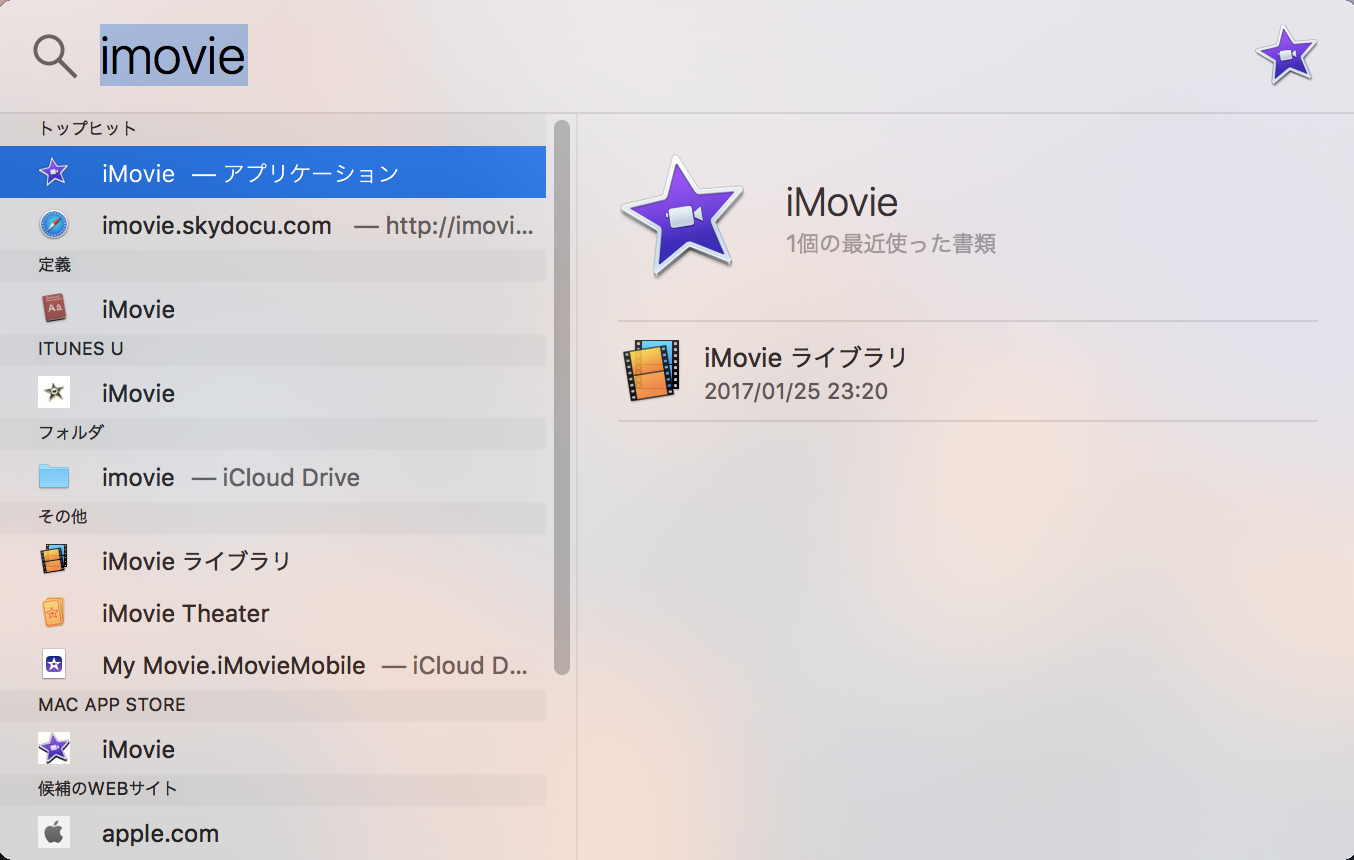Click the large iMovie star in the preview pane
1354x860 pixels.
(x=682, y=216)
